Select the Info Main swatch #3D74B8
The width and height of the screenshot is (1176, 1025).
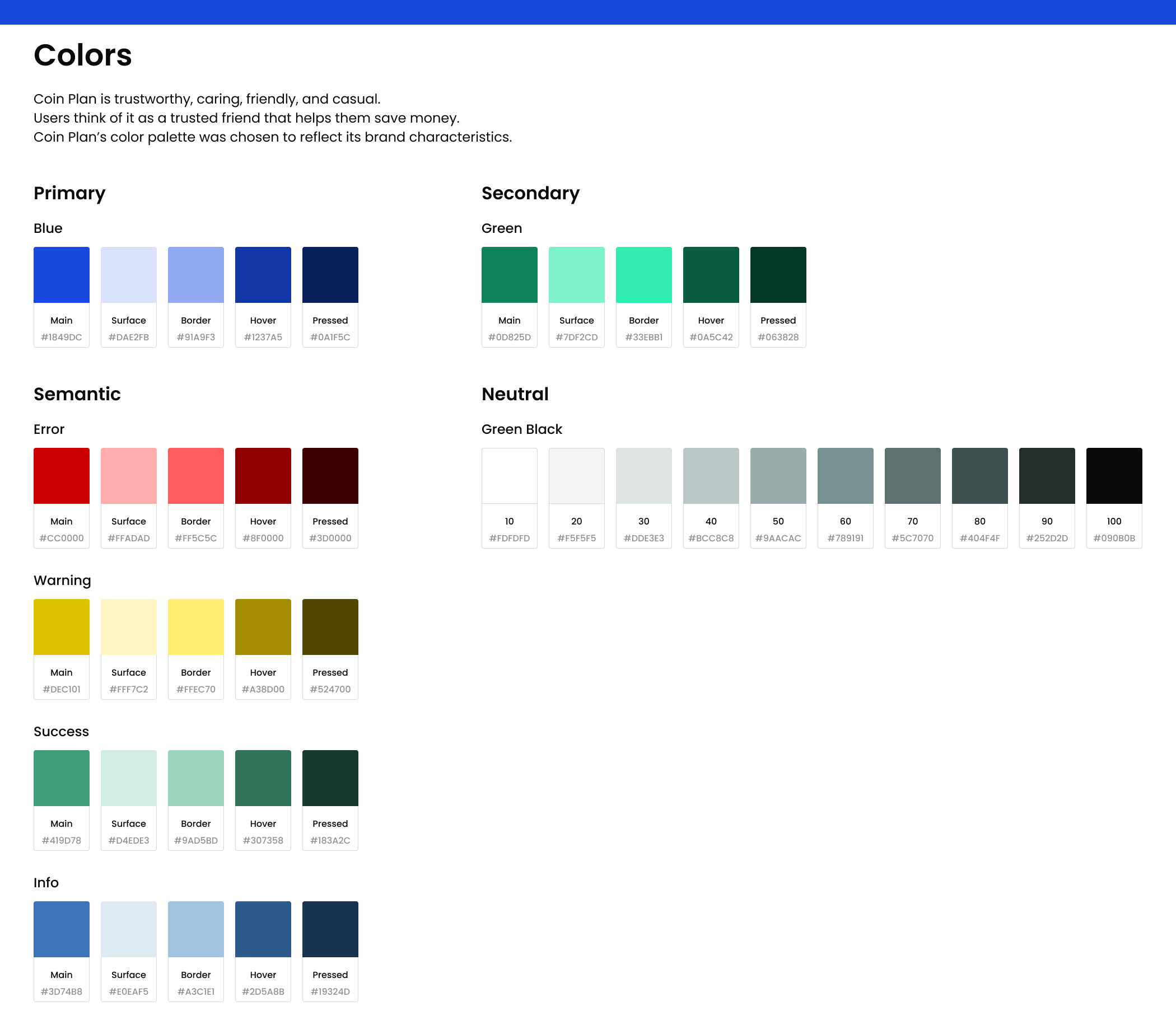pos(61,929)
